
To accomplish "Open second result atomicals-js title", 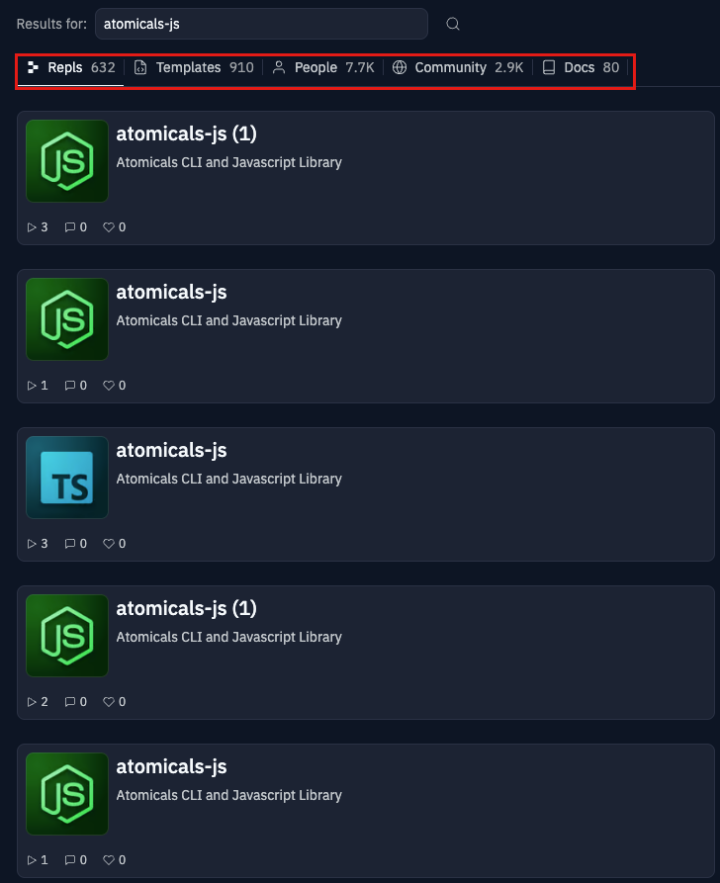I will [171, 292].
